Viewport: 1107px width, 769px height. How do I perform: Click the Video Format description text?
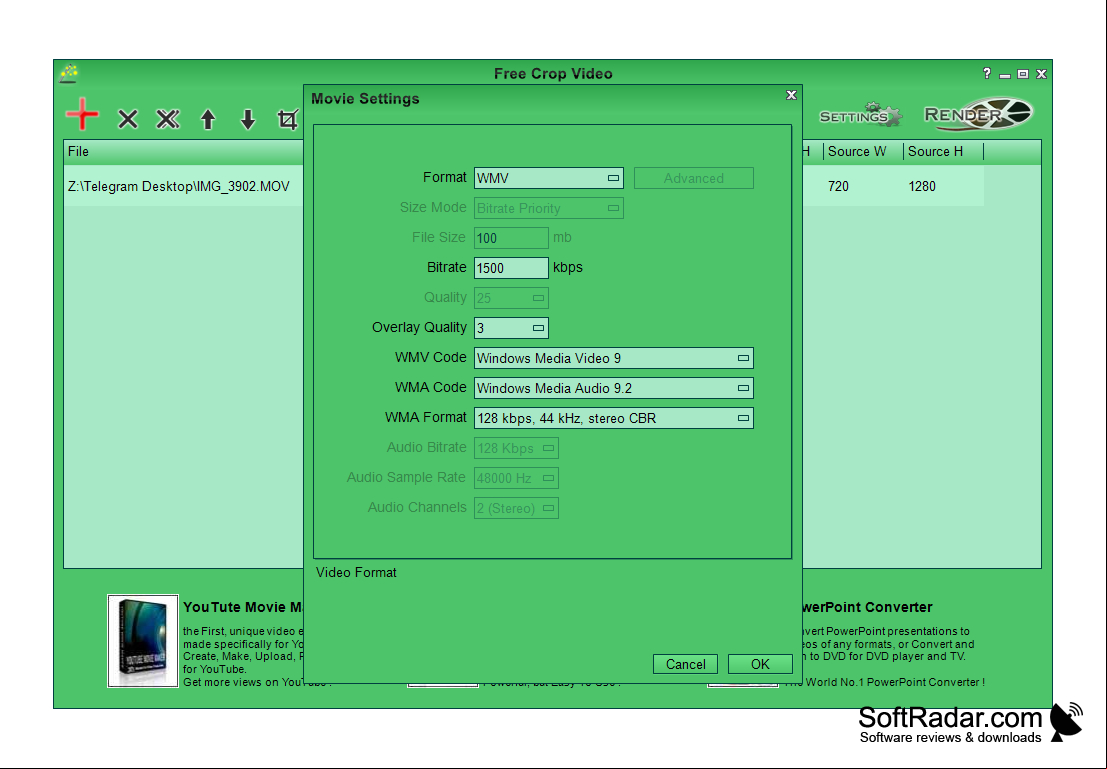click(356, 573)
